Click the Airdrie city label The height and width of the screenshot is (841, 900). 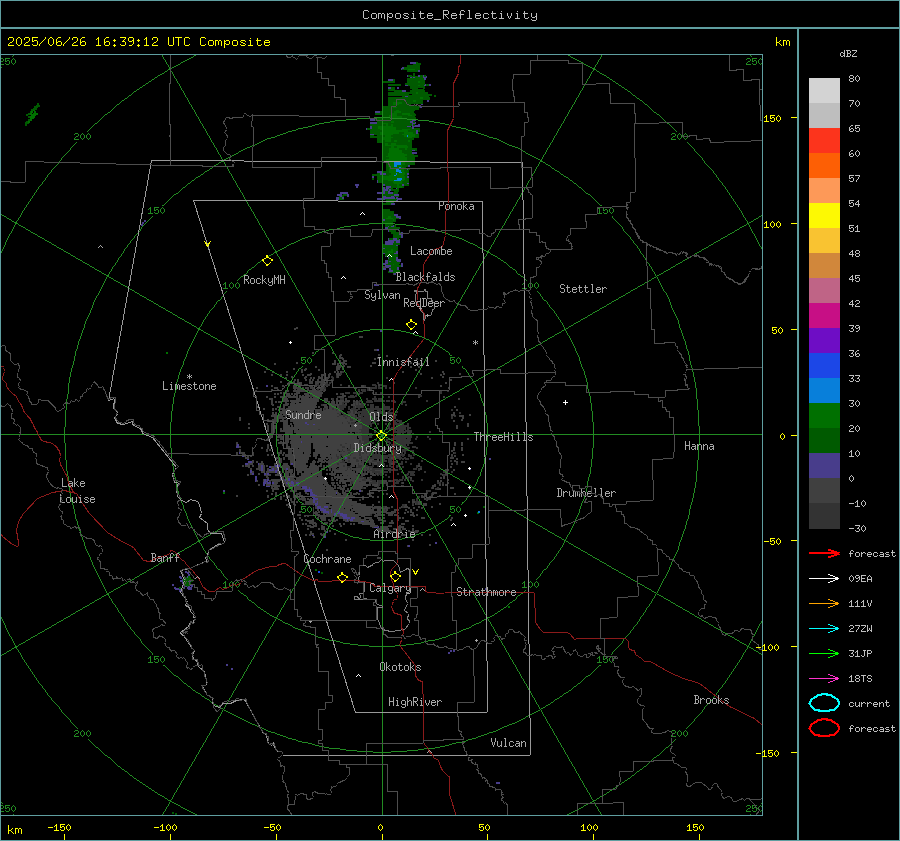point(394,534)
